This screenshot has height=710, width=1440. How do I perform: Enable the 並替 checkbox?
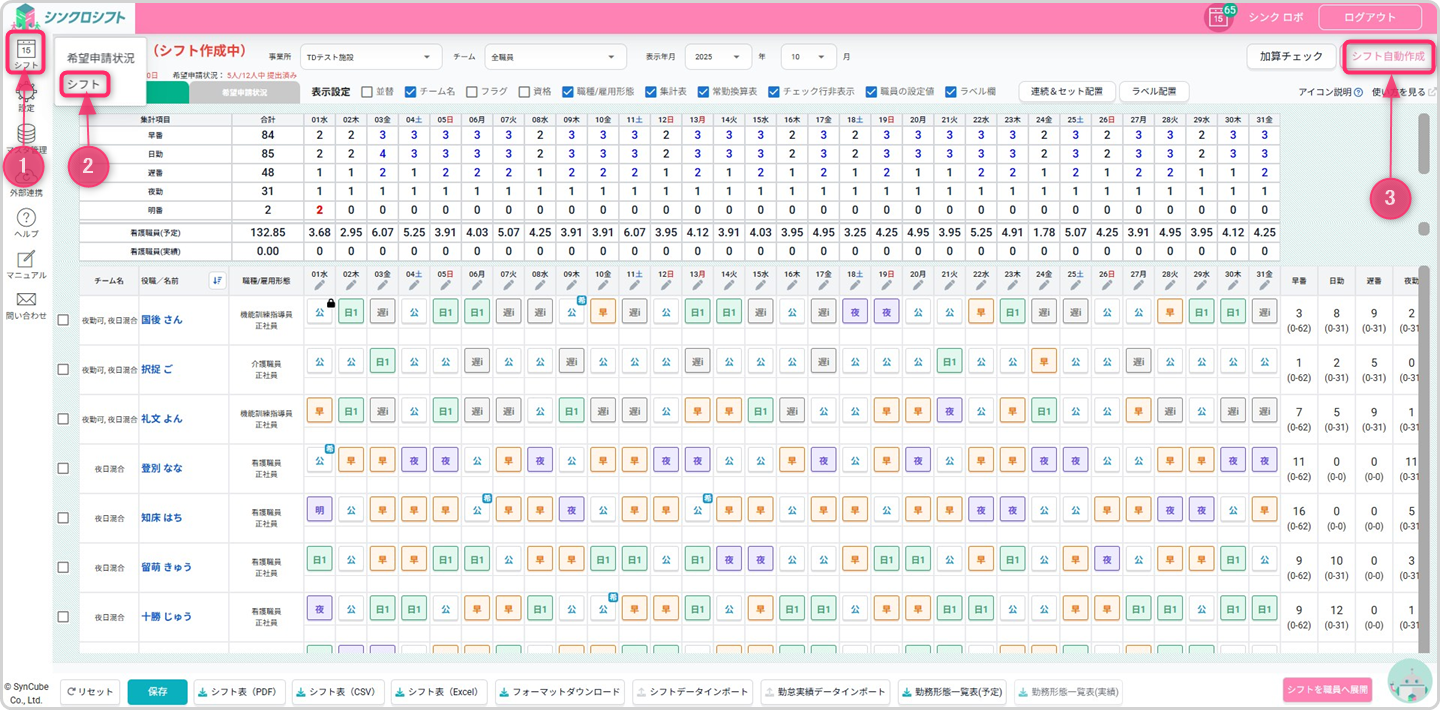click(367, 91)
